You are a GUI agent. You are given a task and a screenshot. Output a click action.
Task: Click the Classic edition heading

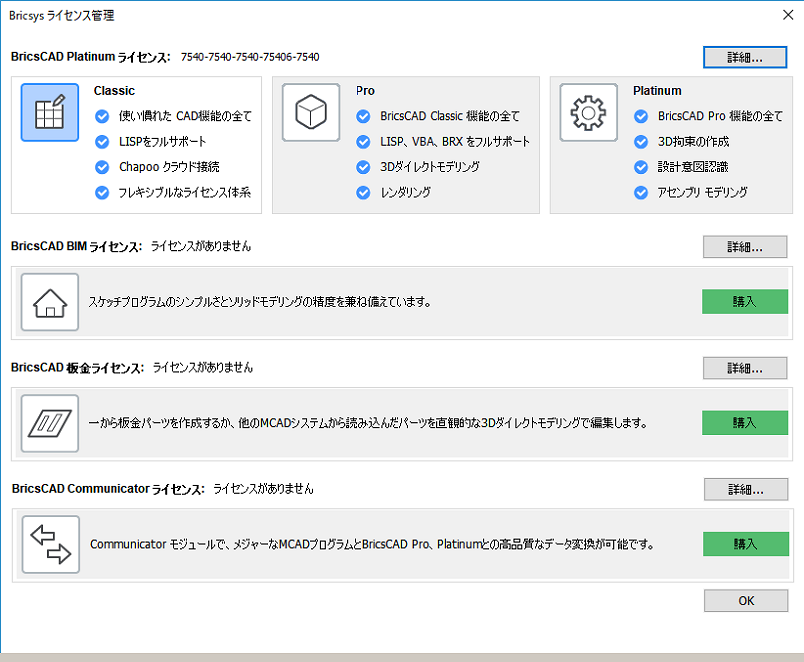(114, 91)
